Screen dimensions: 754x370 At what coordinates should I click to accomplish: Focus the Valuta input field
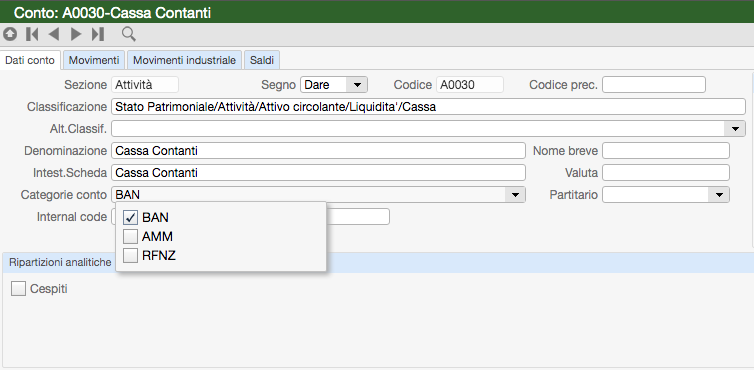(666, 172)
